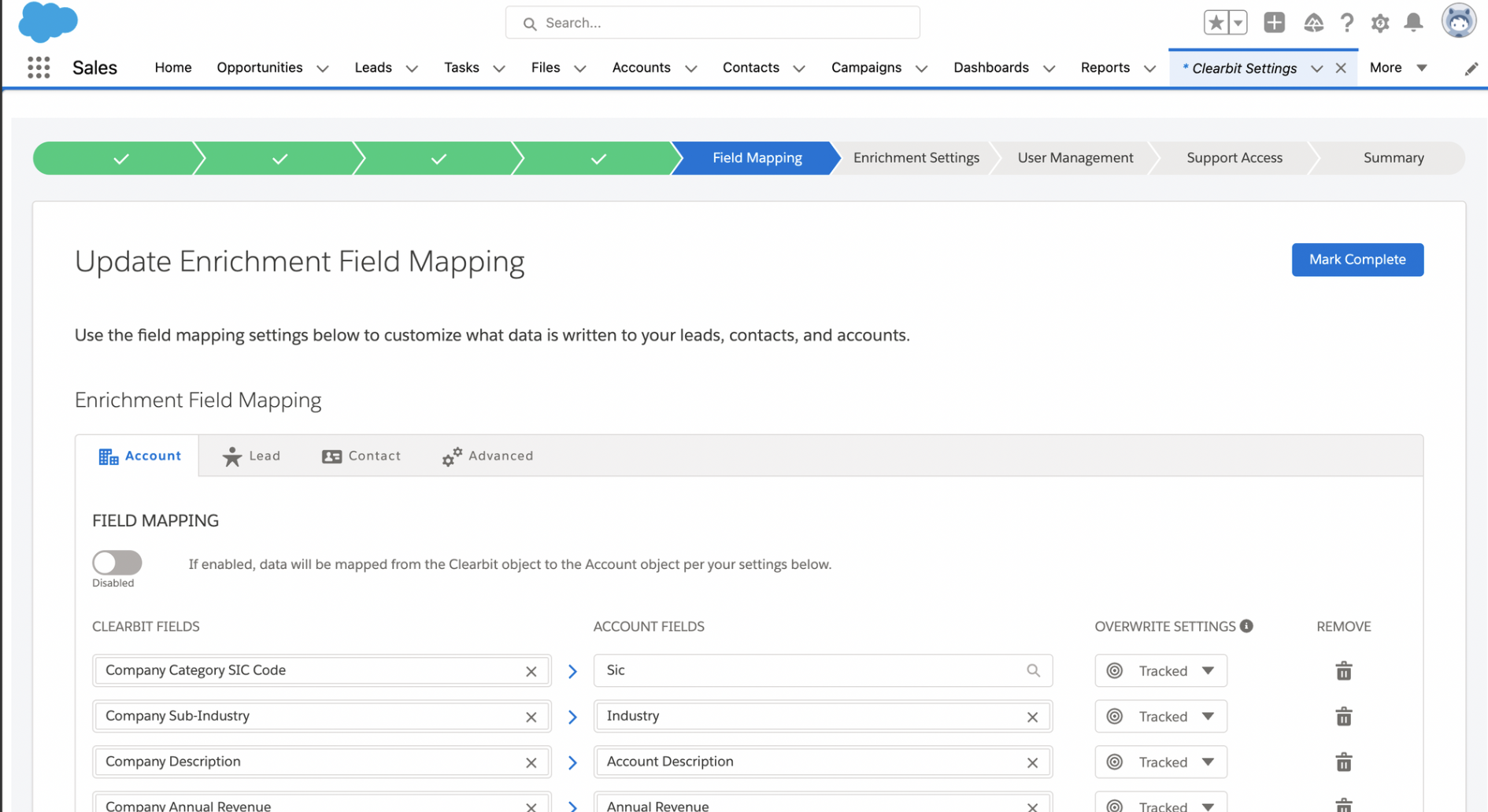Remove the Company Sub-Industry mapping
This screenshot has width=1488, height=812.
pyautogui.click(x=1344, y=716)
